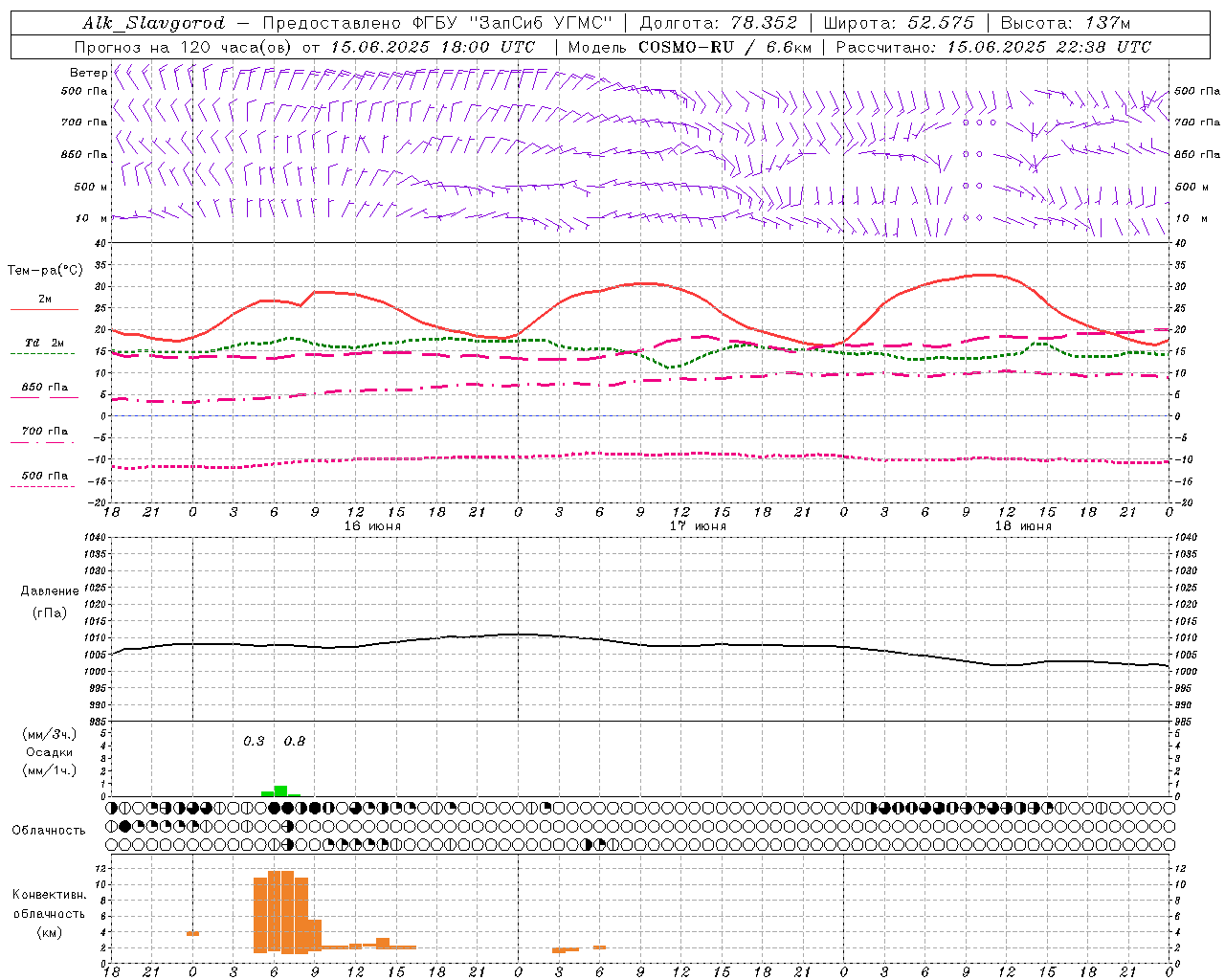Screen dimensions: 1225x980
Task: Select '850 гПа' legend in temperature panel
Action: (45, 388)
